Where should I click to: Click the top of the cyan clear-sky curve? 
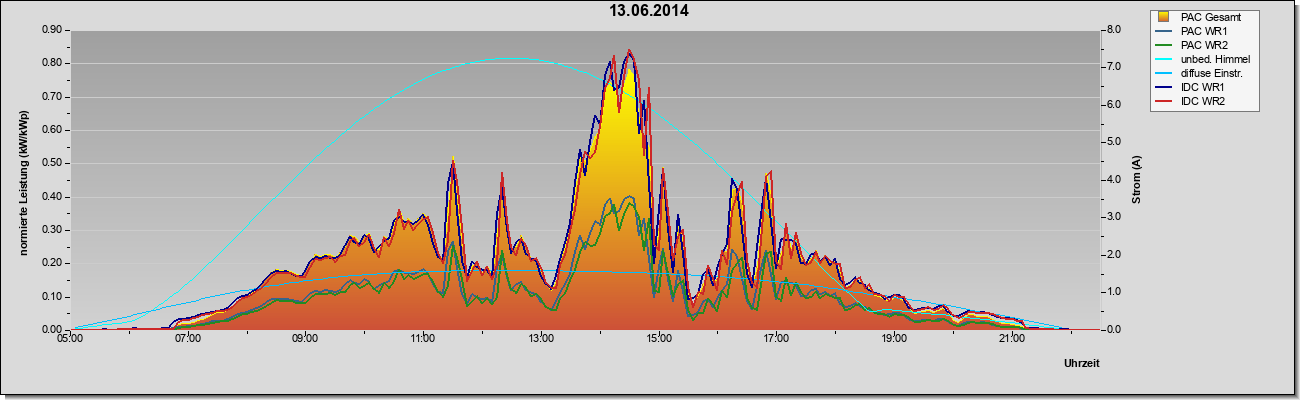coord(511,58)
